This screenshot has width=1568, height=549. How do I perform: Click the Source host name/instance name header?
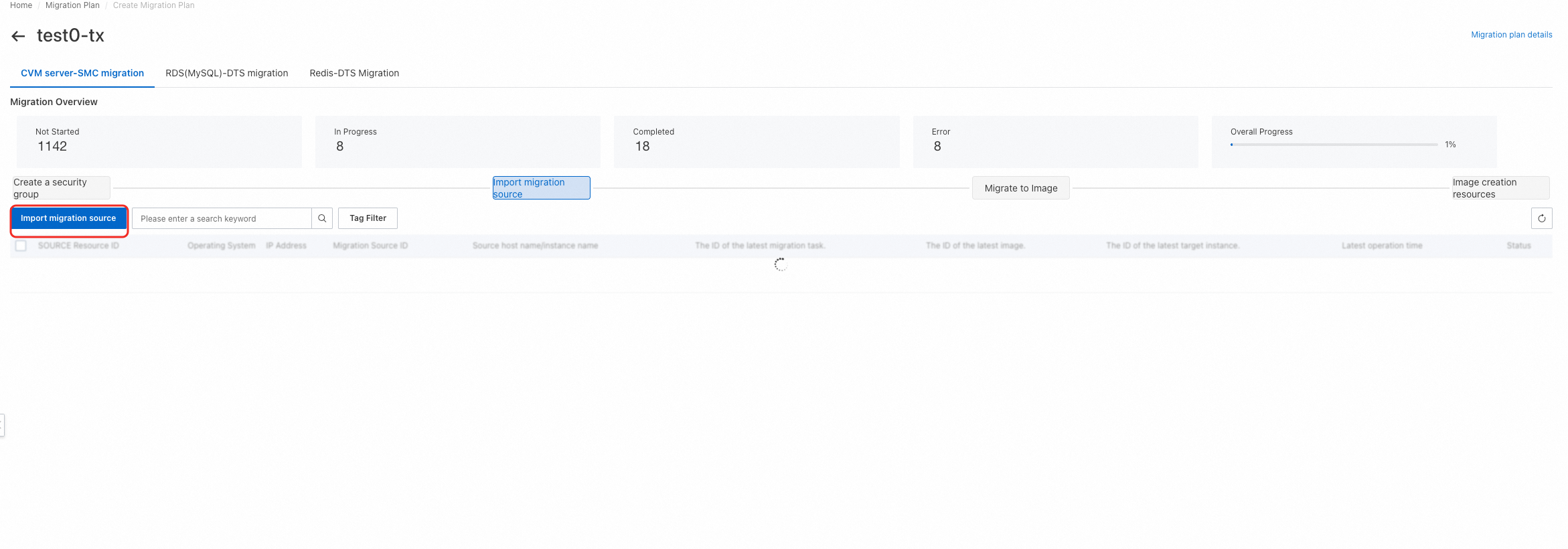tap(535, 246)
